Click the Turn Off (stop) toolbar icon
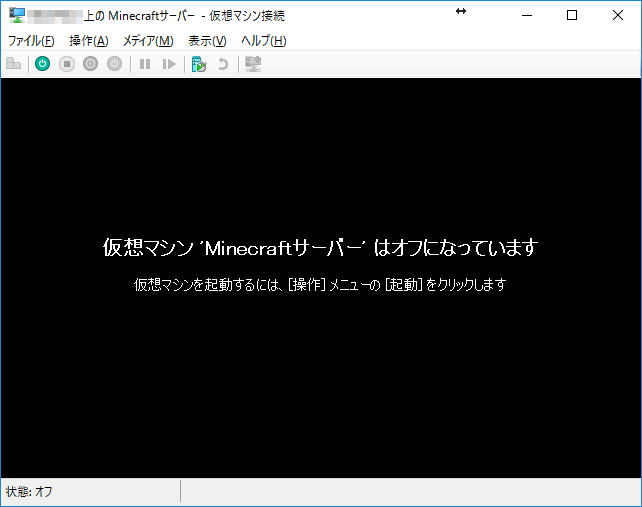Viewport: 642px width, 507px height. [x=67, y=64]
